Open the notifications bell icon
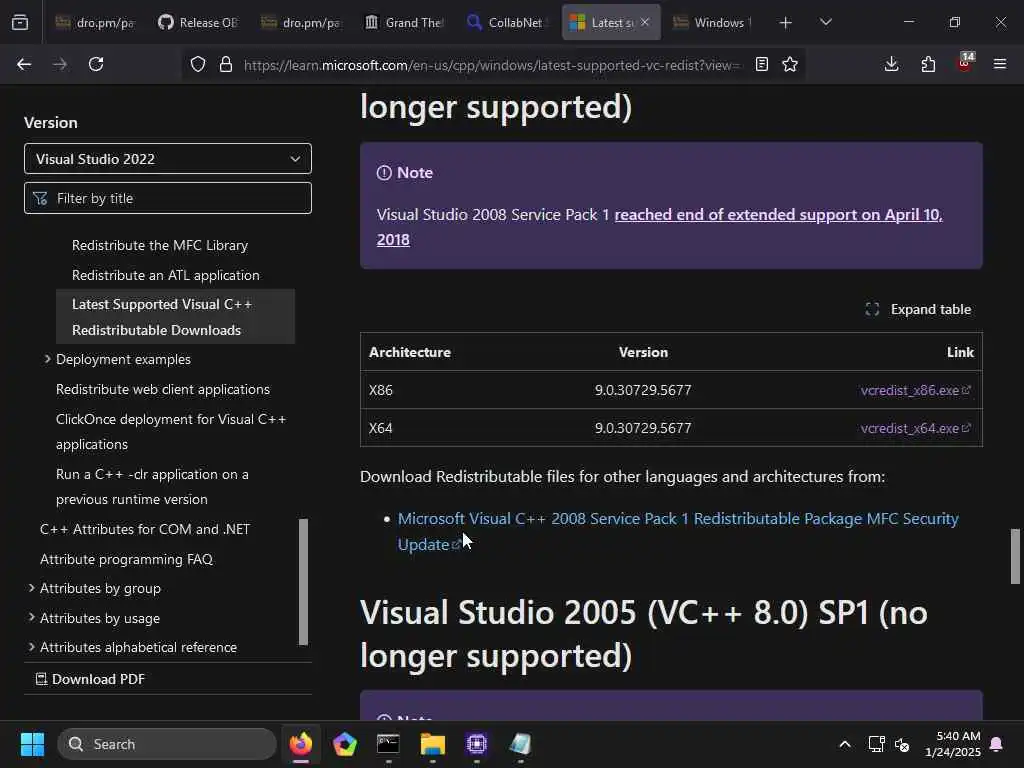1024x768 pixels. coord(997,744)
